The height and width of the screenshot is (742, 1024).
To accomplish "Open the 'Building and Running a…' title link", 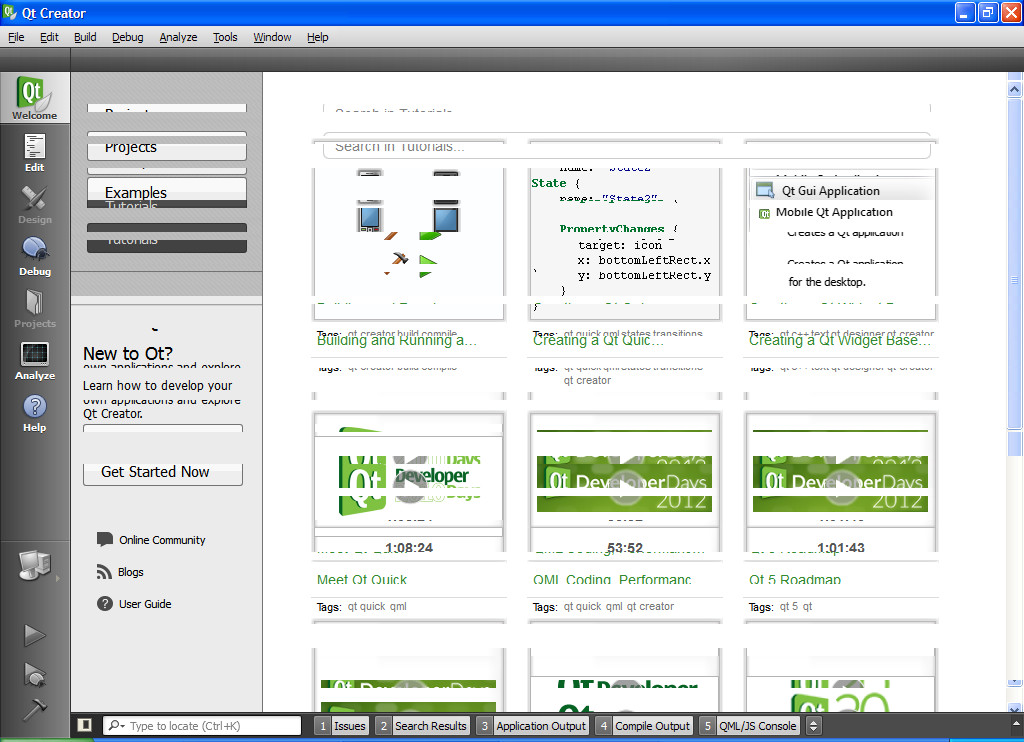I will [397, 340].
